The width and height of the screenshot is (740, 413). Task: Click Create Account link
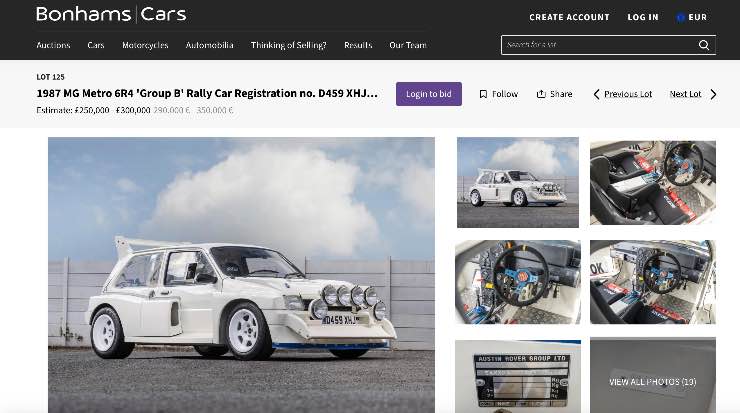[x=569, y=17]
